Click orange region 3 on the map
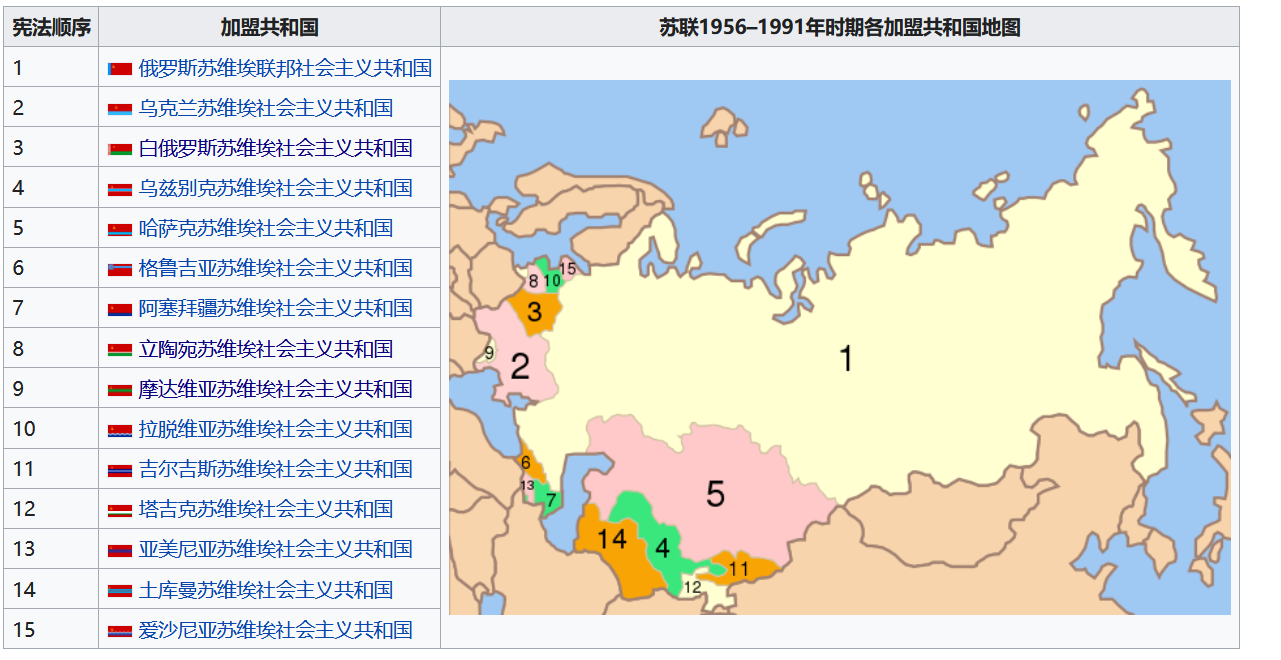 tap(534, 311)
